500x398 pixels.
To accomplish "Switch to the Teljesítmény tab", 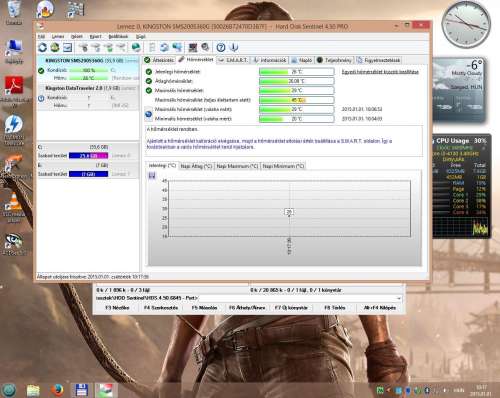I will point(334,60).
